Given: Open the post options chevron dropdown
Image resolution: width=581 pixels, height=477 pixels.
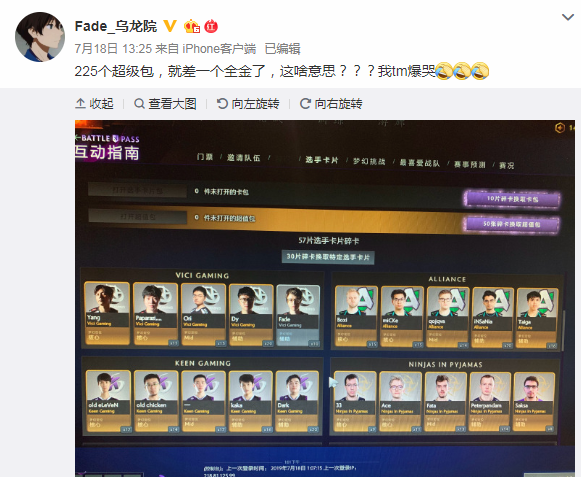Looking at the screenshot, I should coord(568,17).
